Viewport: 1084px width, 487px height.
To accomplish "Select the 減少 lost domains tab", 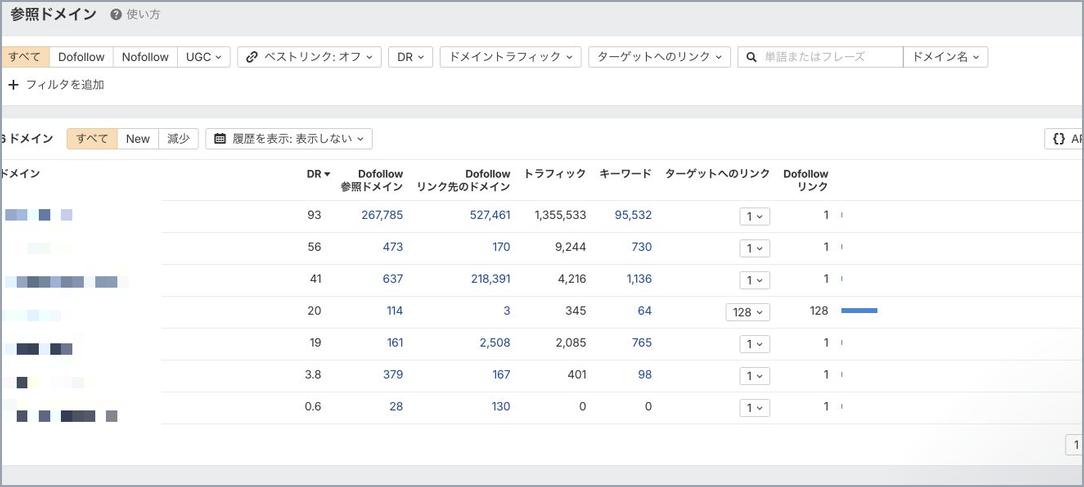I will (178, 138).
